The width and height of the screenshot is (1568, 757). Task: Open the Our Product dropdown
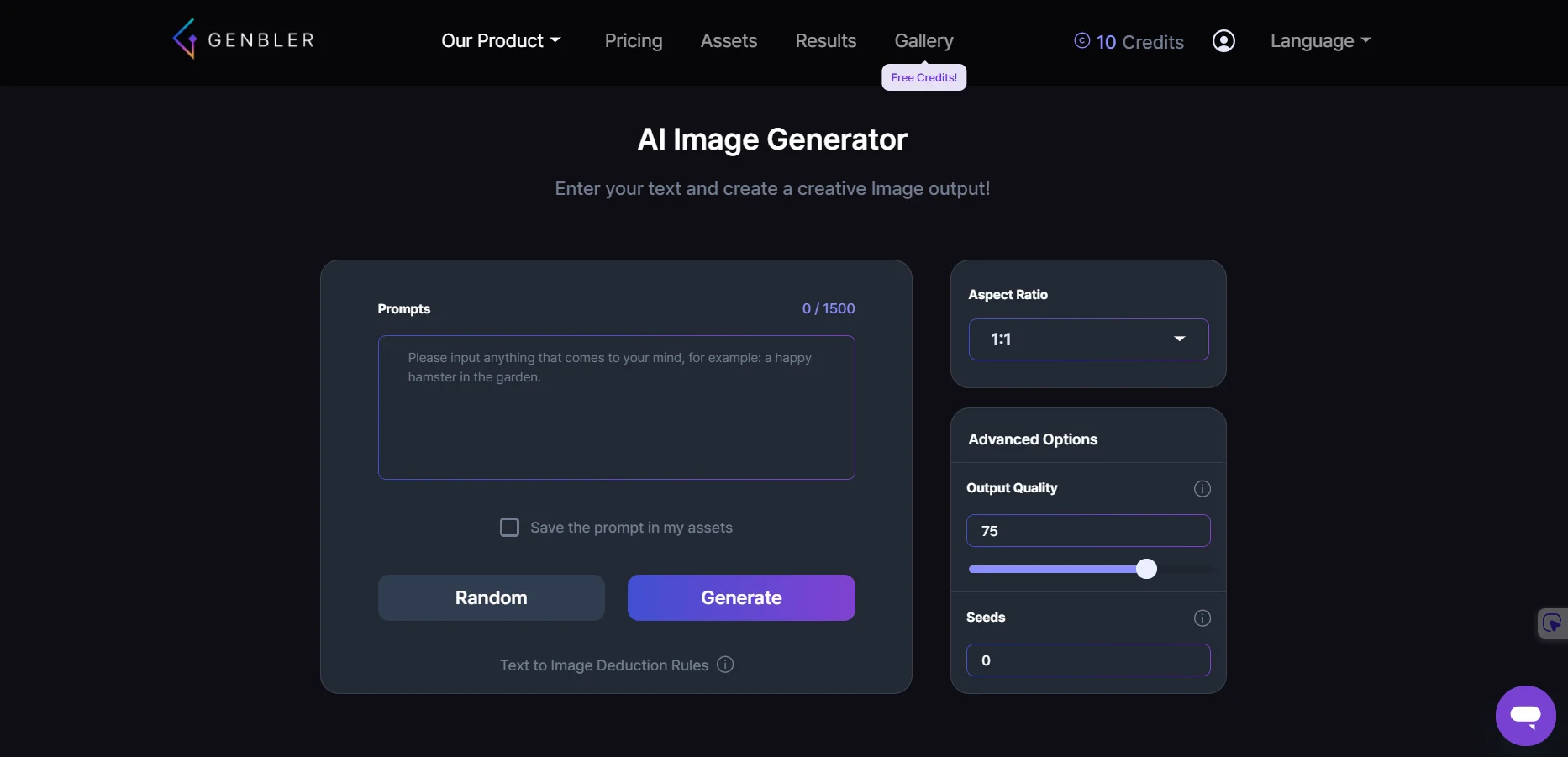click(x=501, y=40)
